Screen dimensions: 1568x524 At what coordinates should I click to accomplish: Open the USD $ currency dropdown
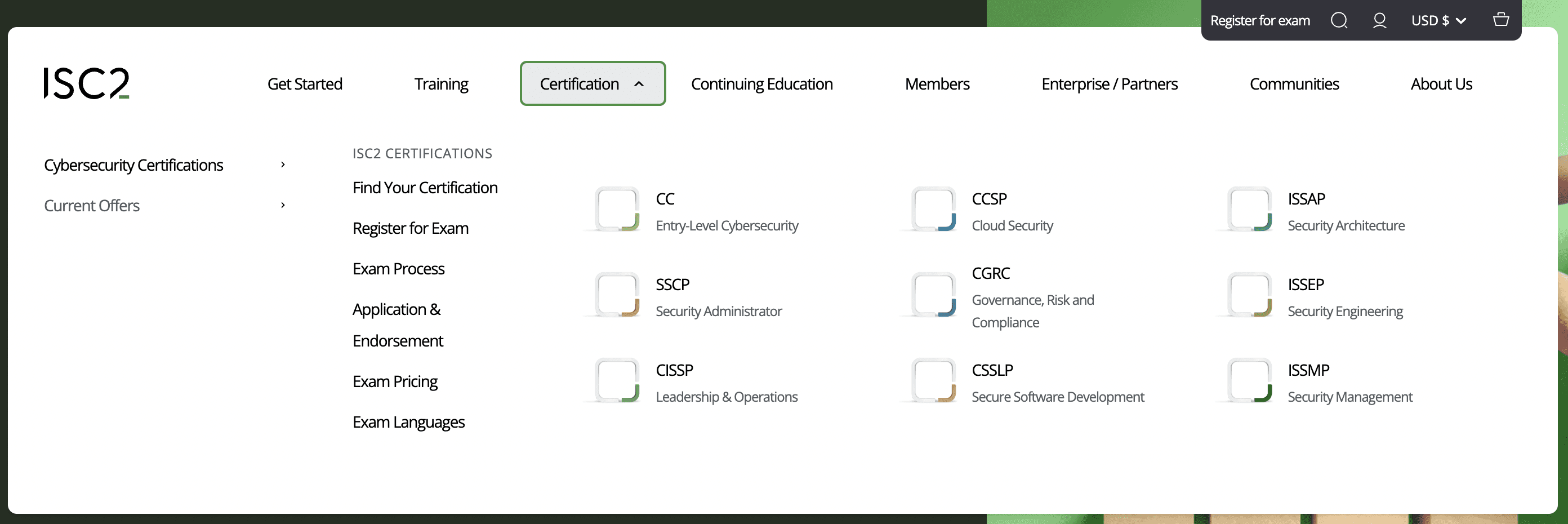tap(1438, 21)
